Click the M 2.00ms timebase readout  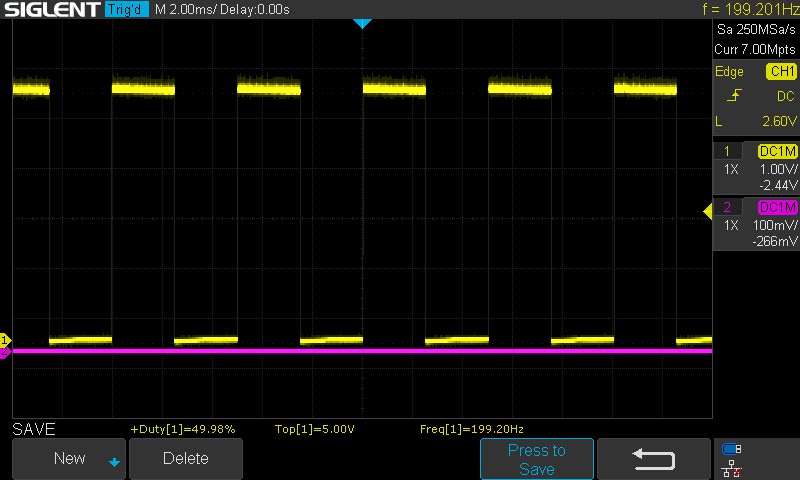tap(185, 9)
